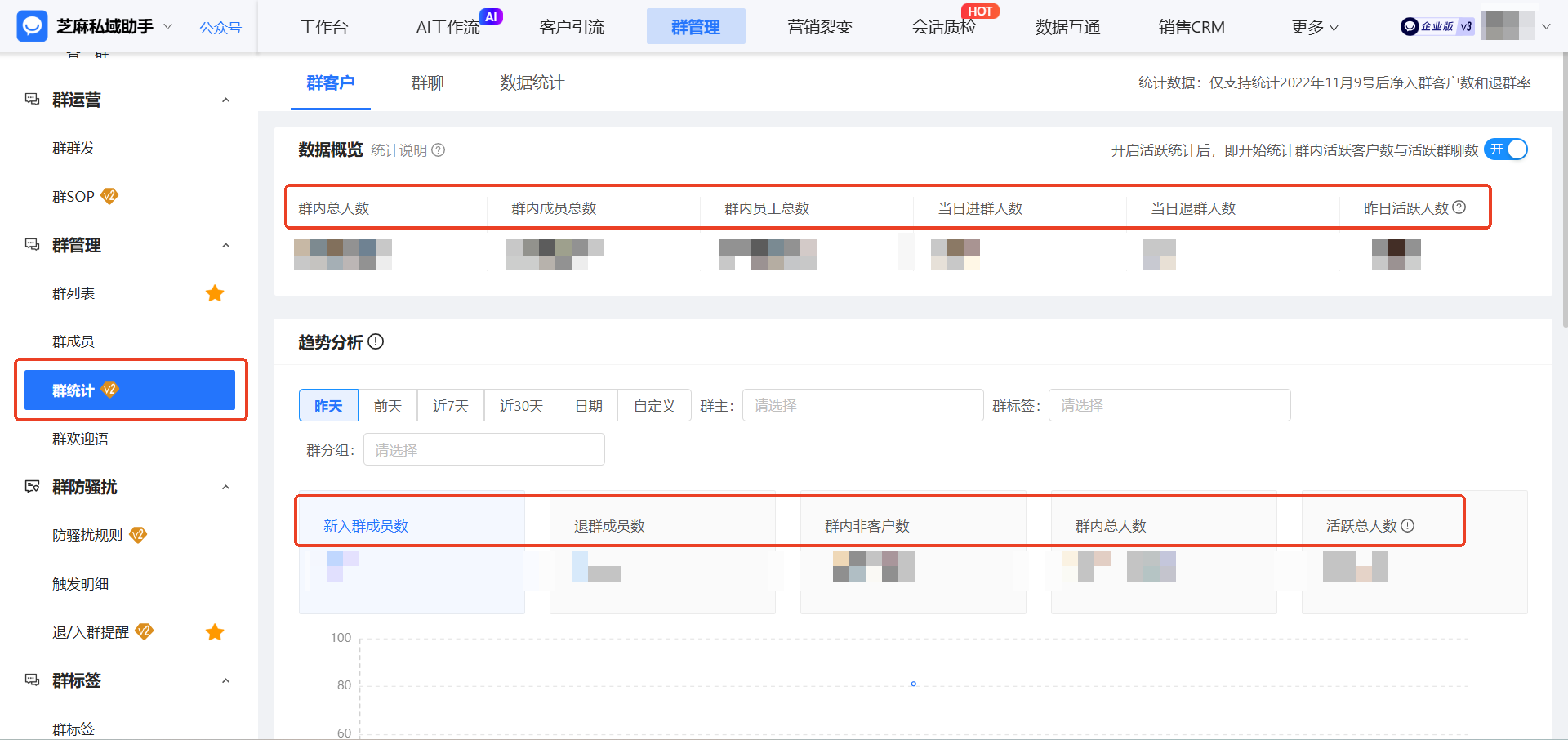Screen dimensions: 1568x740
Task: Toggle the favorite star beside 群列表
Action: pyautogui.click(x=215, y=293)
